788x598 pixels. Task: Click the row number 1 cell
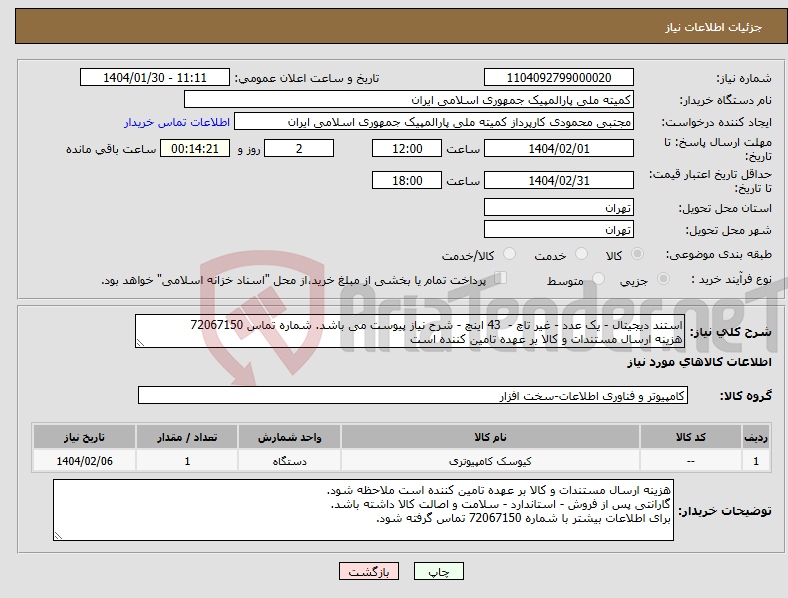[756, 461]
